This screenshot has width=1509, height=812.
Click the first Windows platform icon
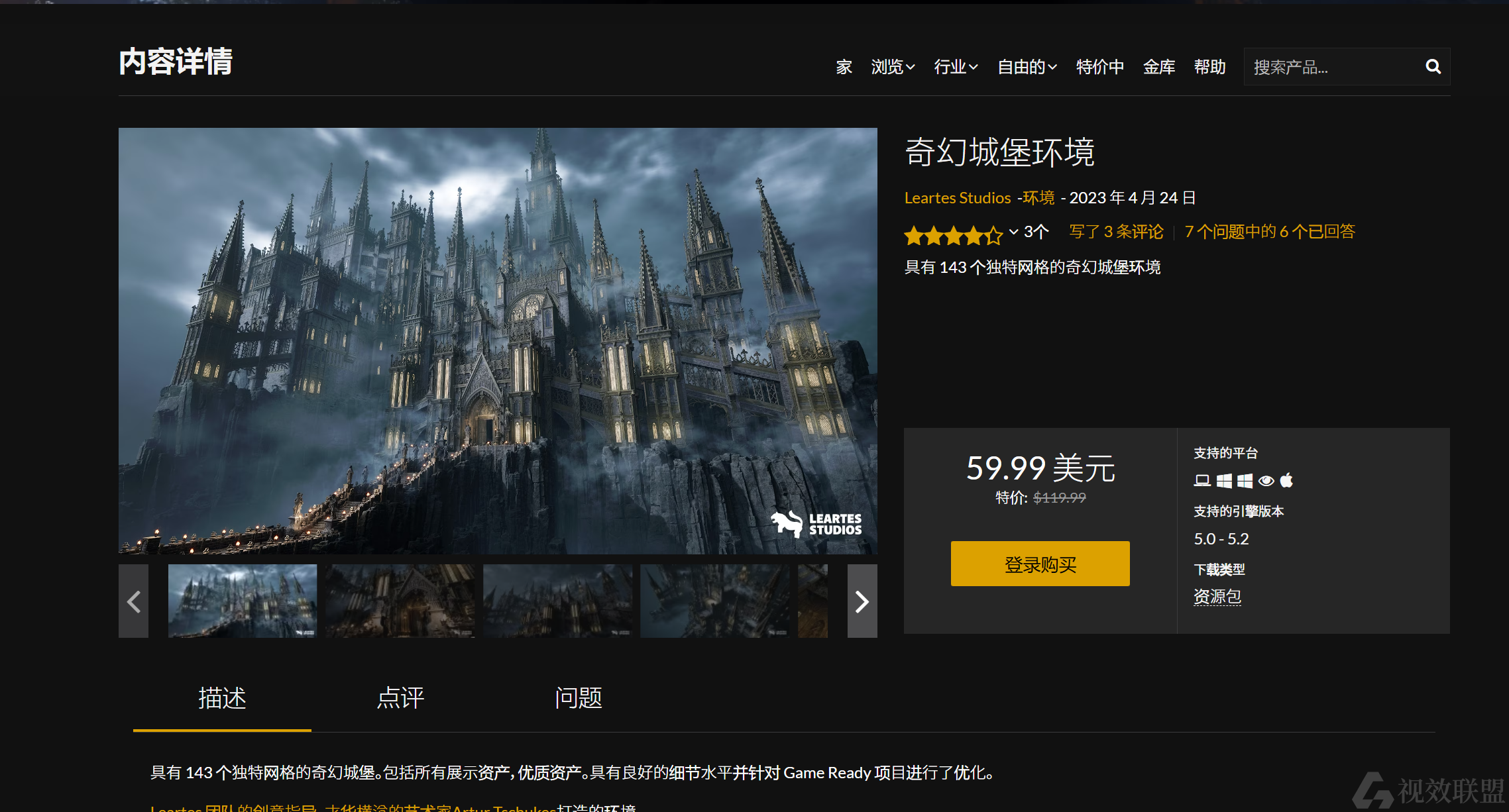[1224, 480]
